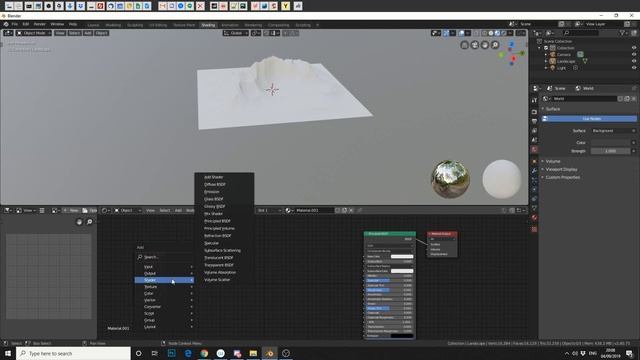Expand the Viewport Display panel
This screenshot has height=360, width=640.
coord(561,169)
